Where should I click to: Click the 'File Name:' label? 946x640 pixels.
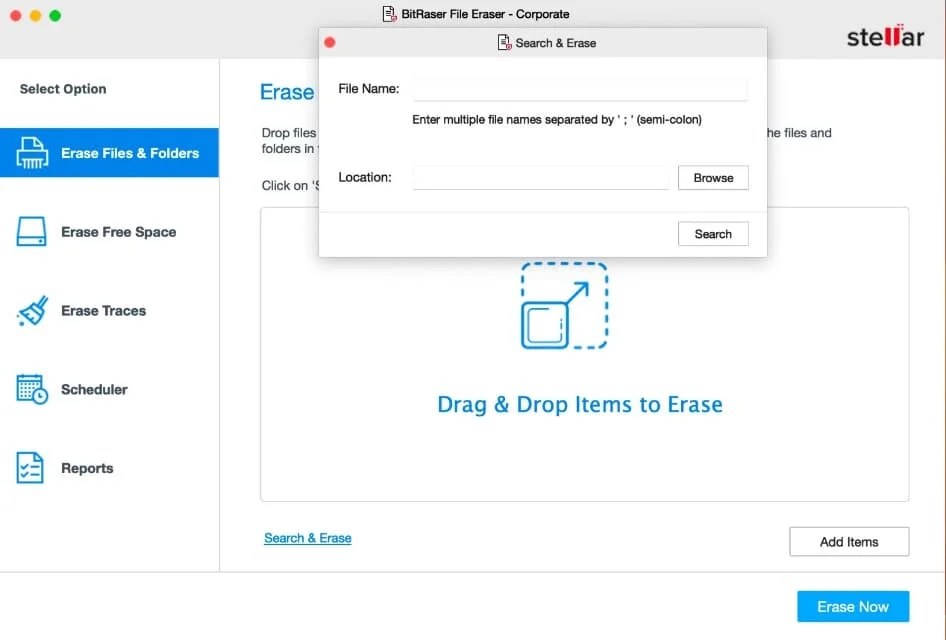(369, 89)
